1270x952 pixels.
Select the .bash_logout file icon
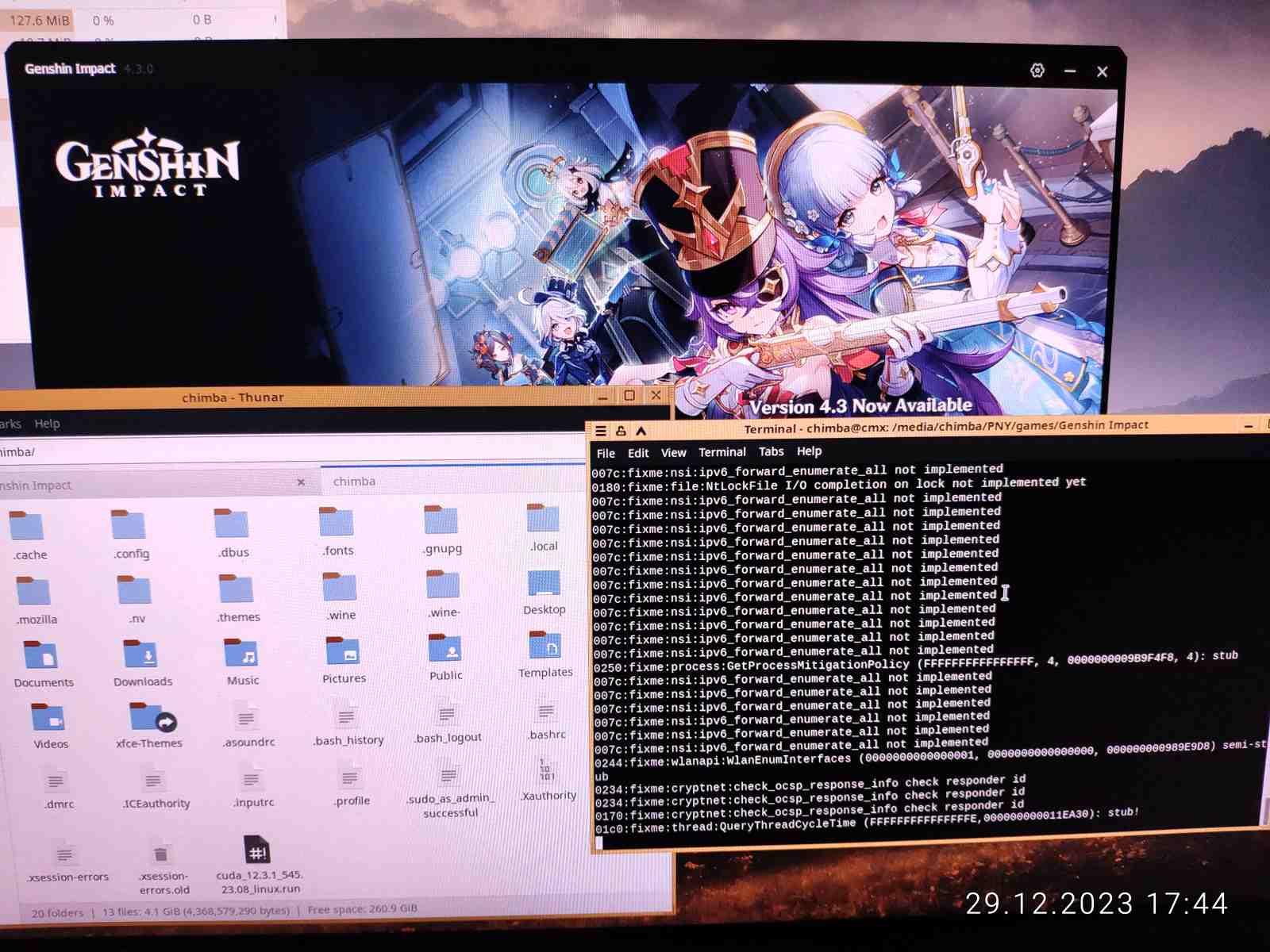coord(447,713)
